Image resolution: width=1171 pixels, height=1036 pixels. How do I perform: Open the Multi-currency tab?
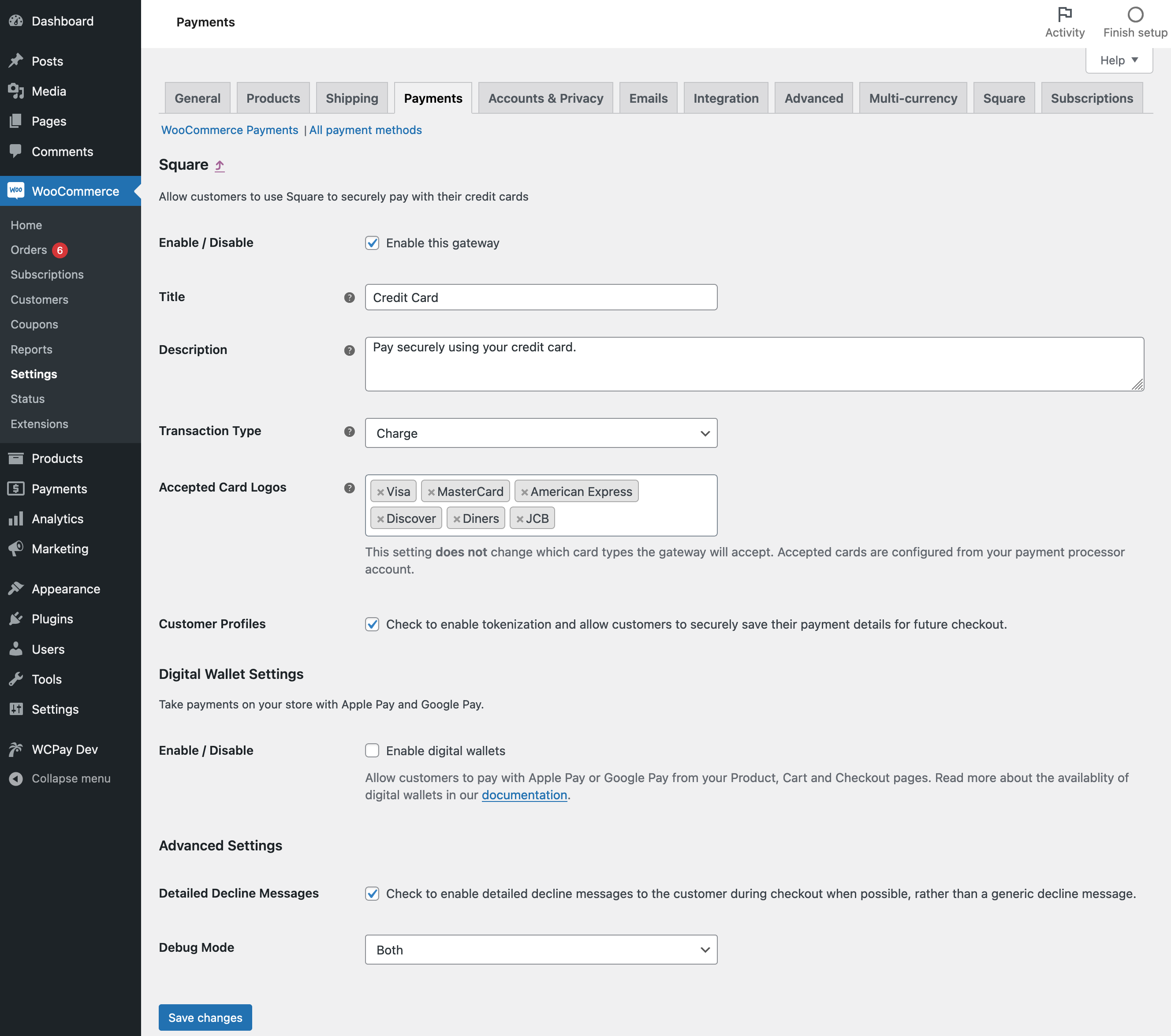pos(913,98)
